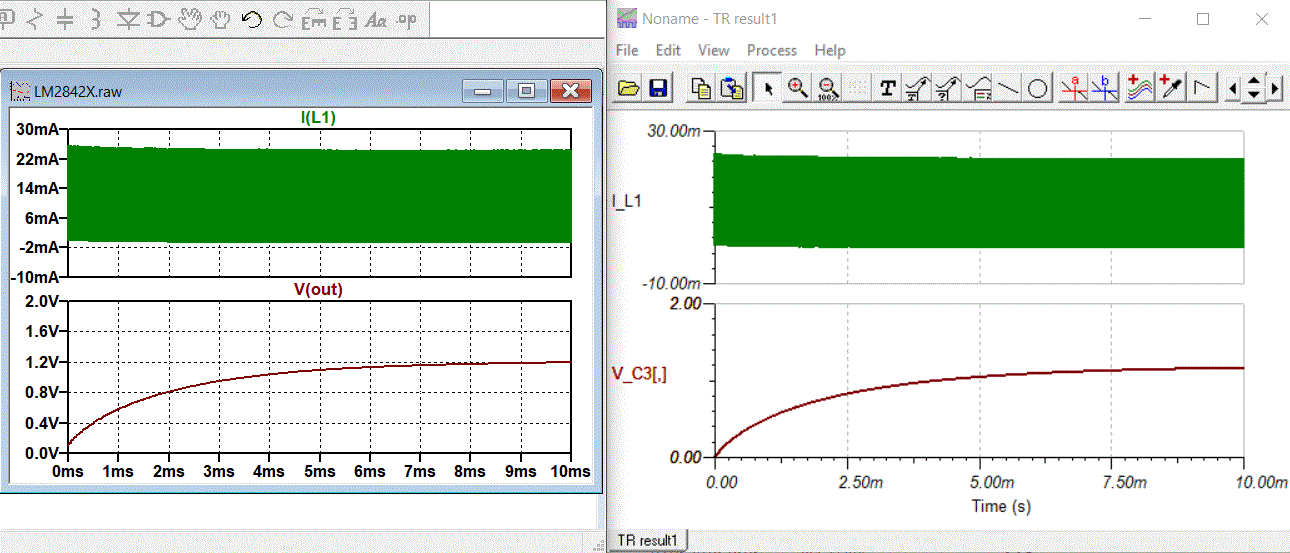
Task: Click the Time (s) axis label
Action: point(1001,506)
